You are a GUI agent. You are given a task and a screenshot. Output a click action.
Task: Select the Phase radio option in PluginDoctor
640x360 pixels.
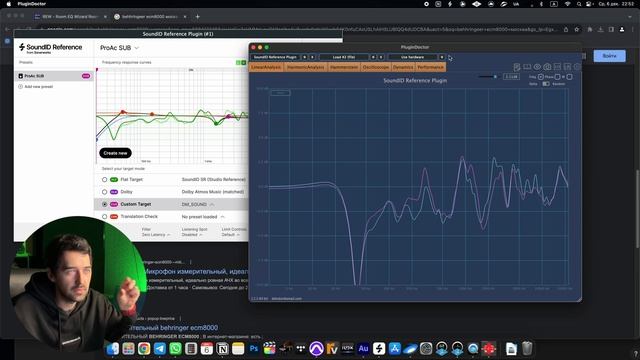(557, 77)
